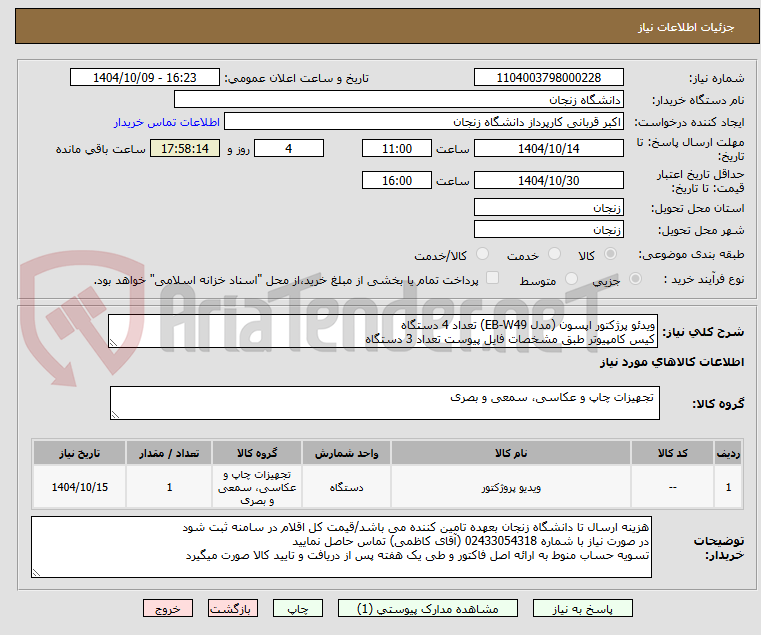Click the واحد شمارش column header
The width and height of the screenshot is (761, 635).
click(346, 453)
